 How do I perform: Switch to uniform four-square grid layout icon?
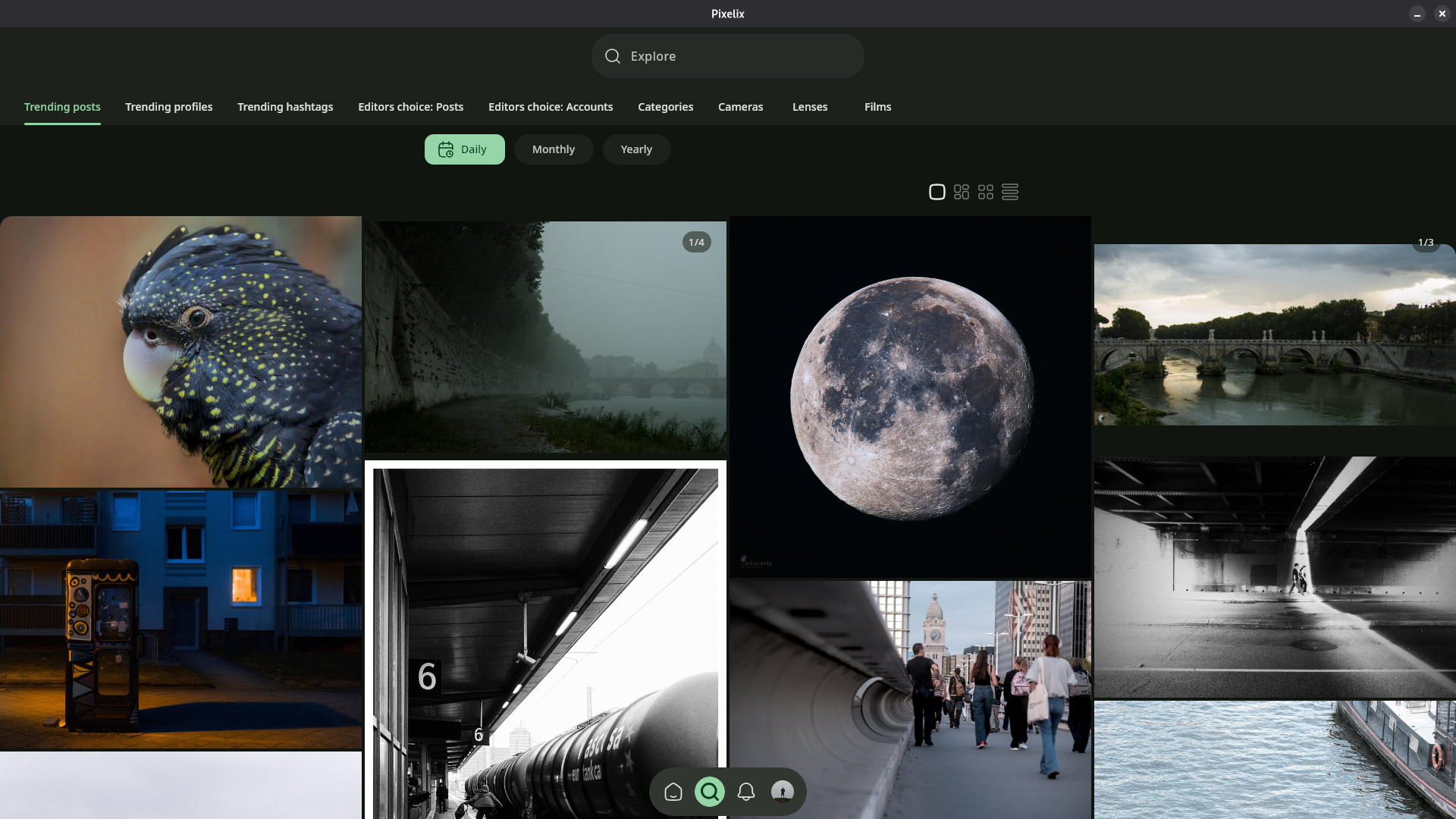click(986, 192)
